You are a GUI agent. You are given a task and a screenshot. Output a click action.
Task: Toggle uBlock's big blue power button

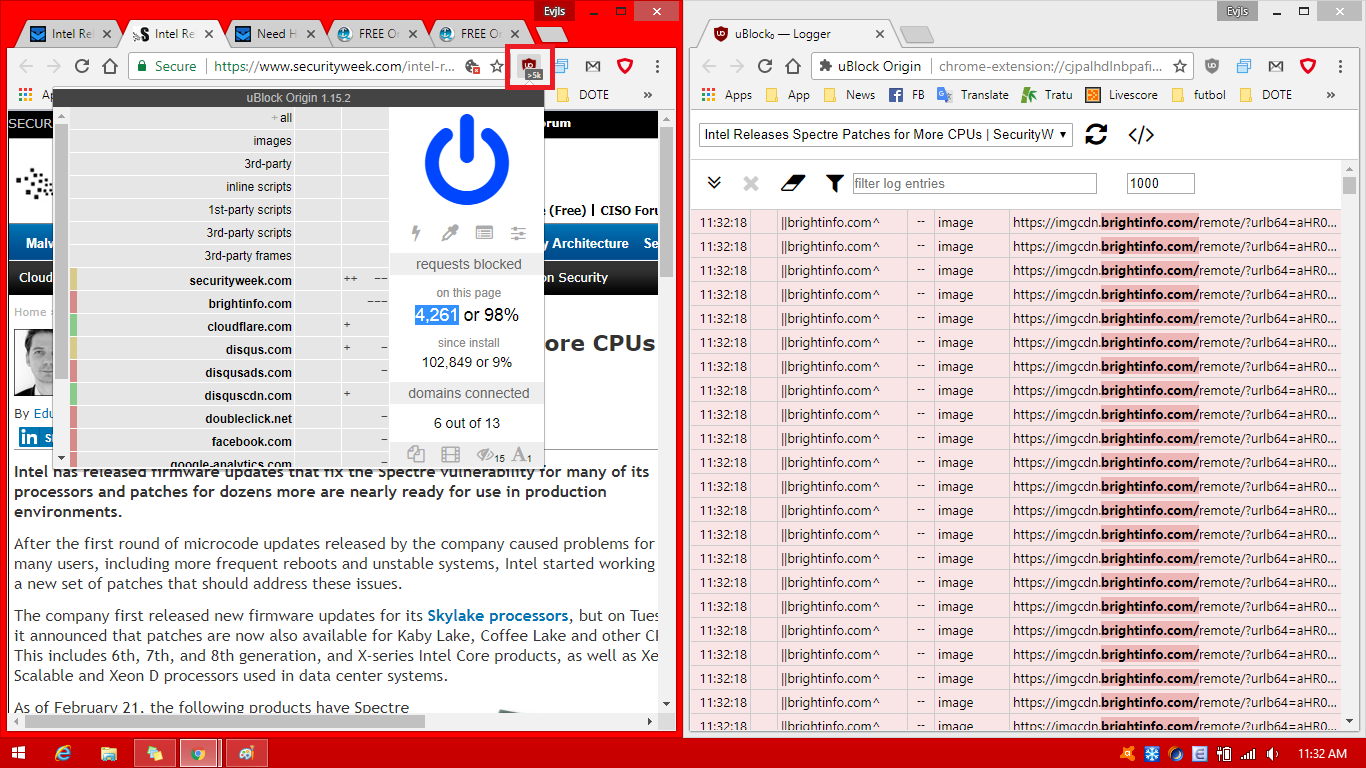click(x=467, y=160)
